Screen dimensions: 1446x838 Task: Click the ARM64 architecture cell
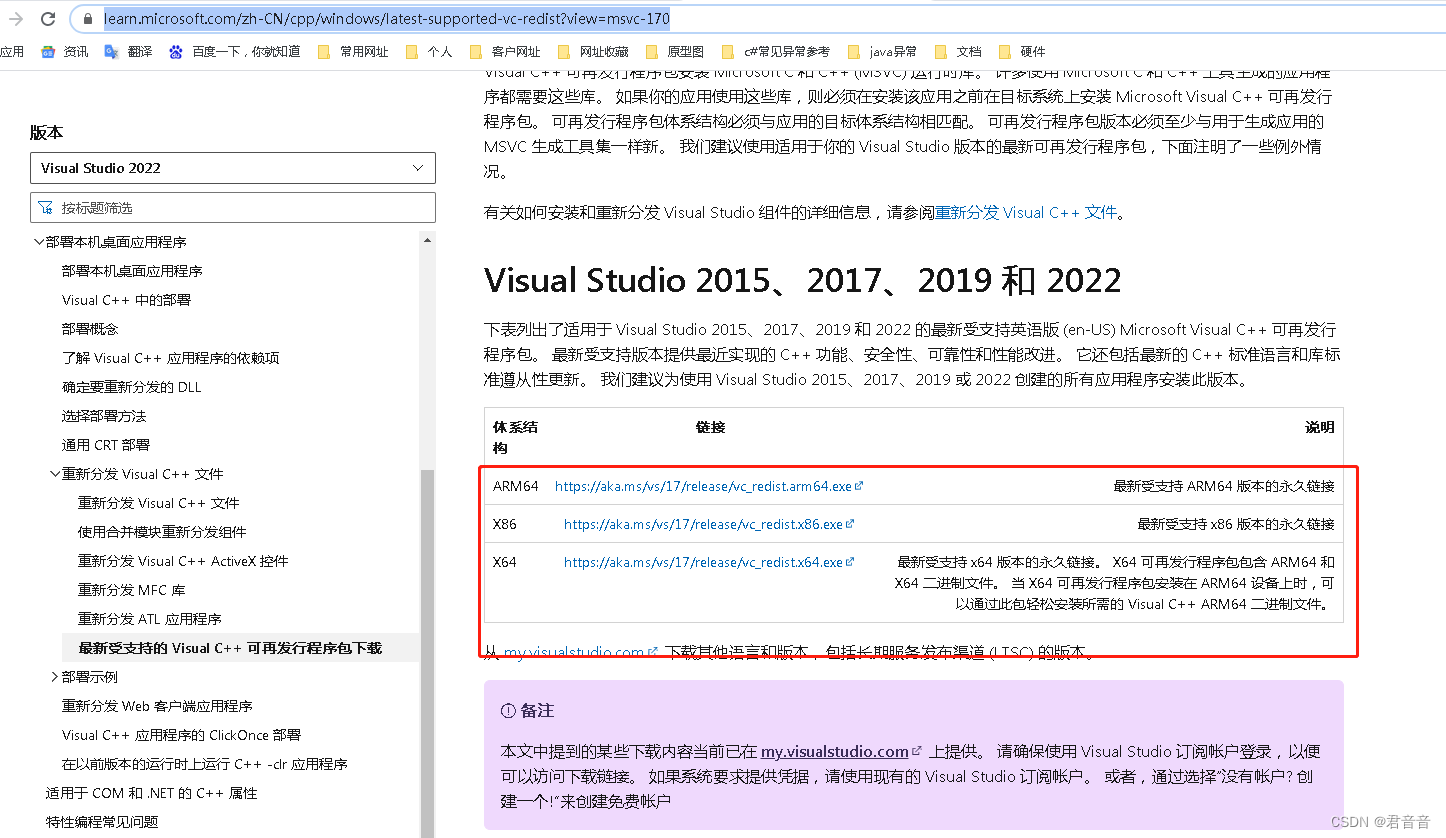click(516, 486)
